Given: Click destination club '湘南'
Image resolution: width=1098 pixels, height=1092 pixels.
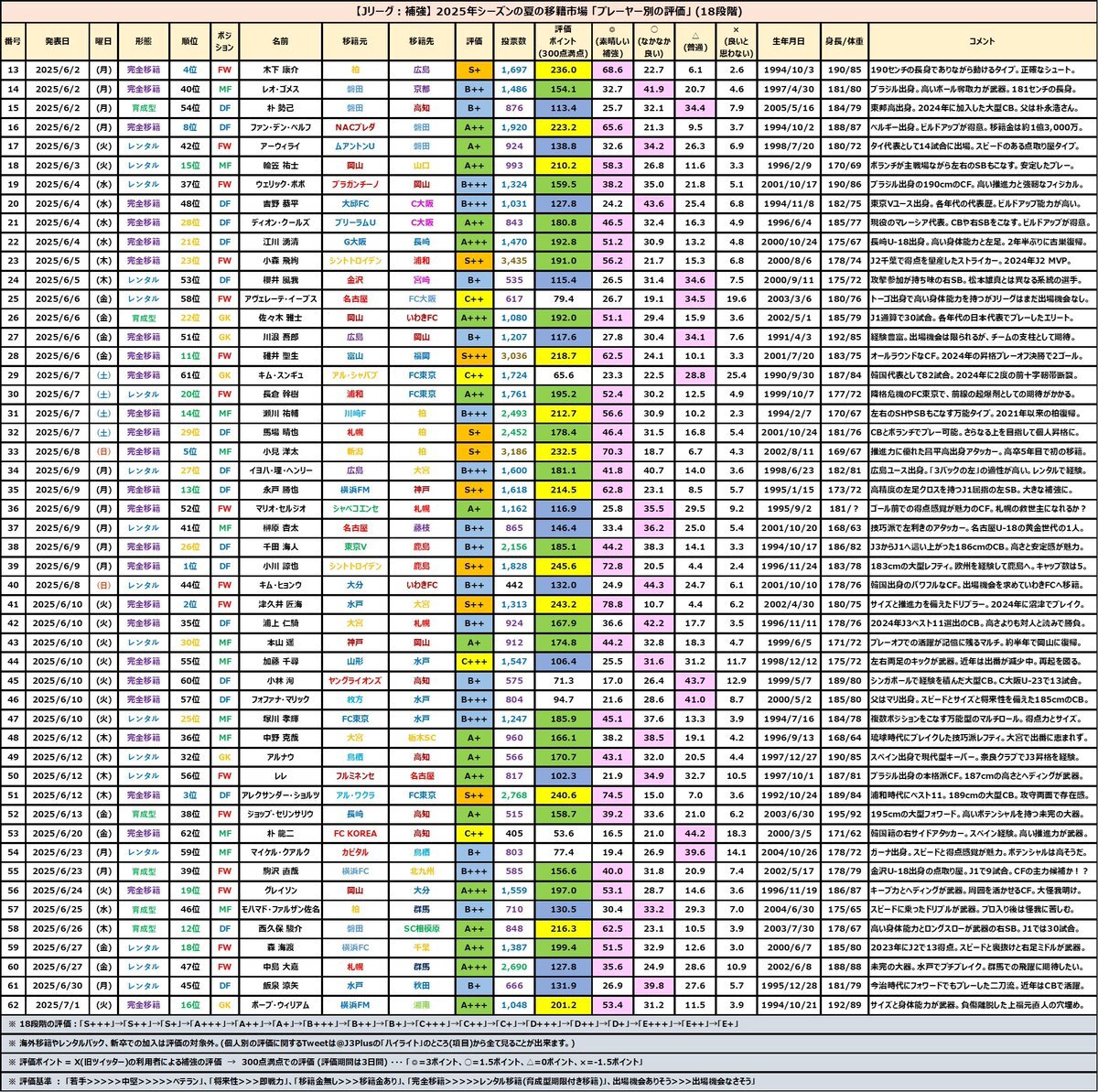Looking at the screenshot, I should pos(422,1004).
